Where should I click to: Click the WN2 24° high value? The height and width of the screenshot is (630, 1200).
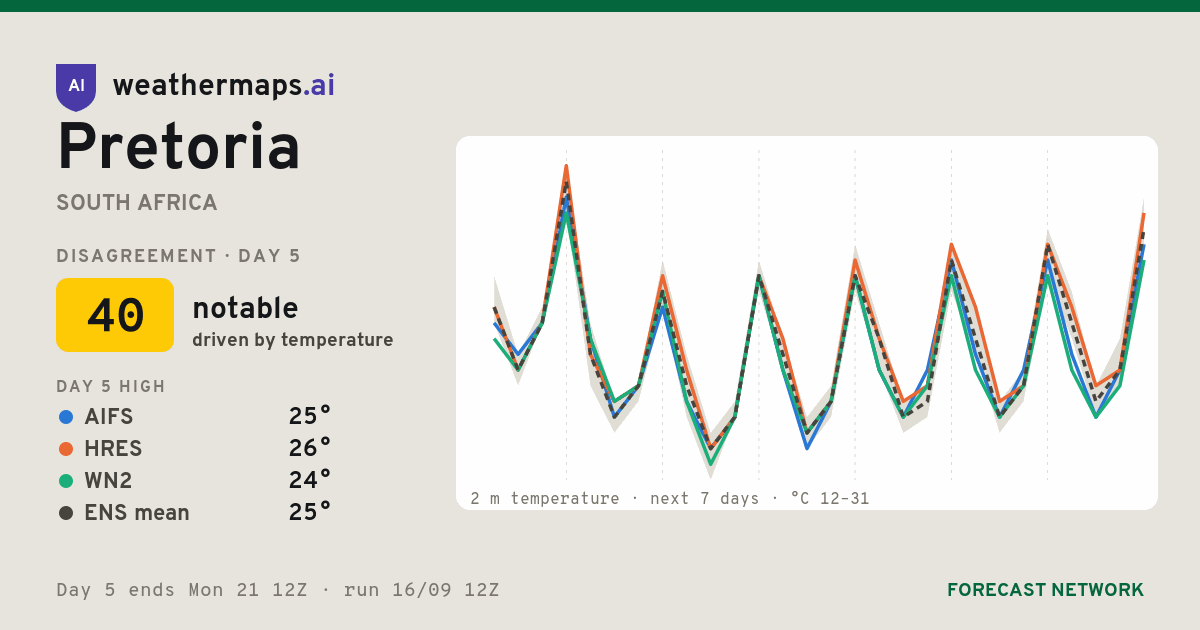pyautogui.click(x=310, y=480)
